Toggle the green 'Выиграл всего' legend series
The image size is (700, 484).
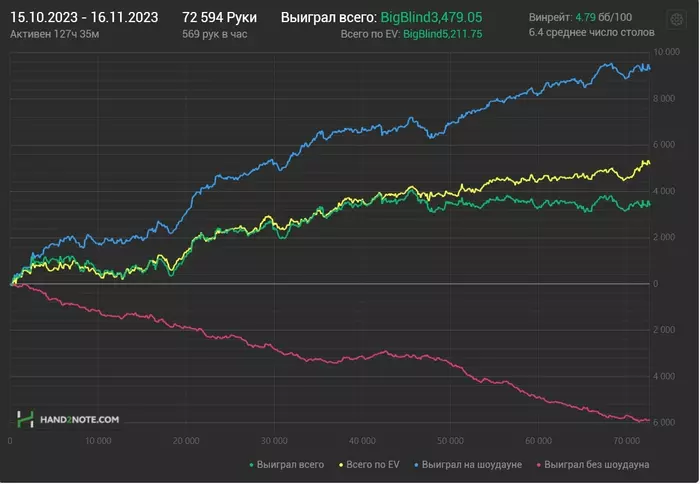click(x=287, y=465)
